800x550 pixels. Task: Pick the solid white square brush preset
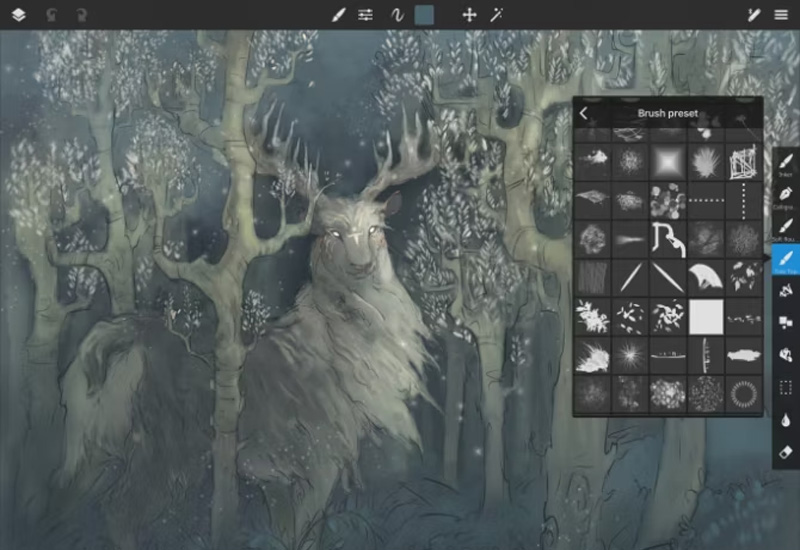click(706, 316)
